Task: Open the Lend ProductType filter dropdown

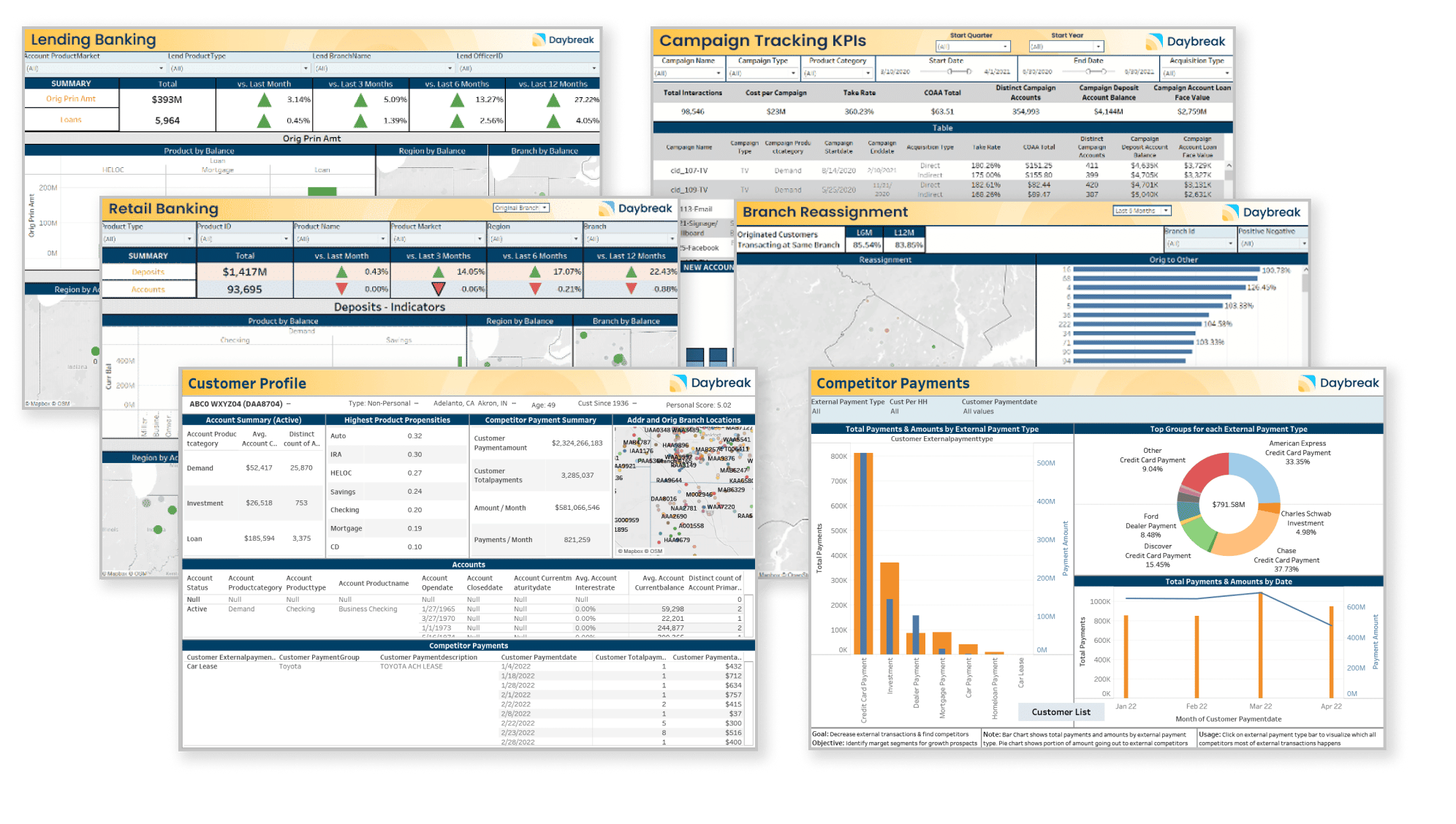Action: tap(239, 69)
